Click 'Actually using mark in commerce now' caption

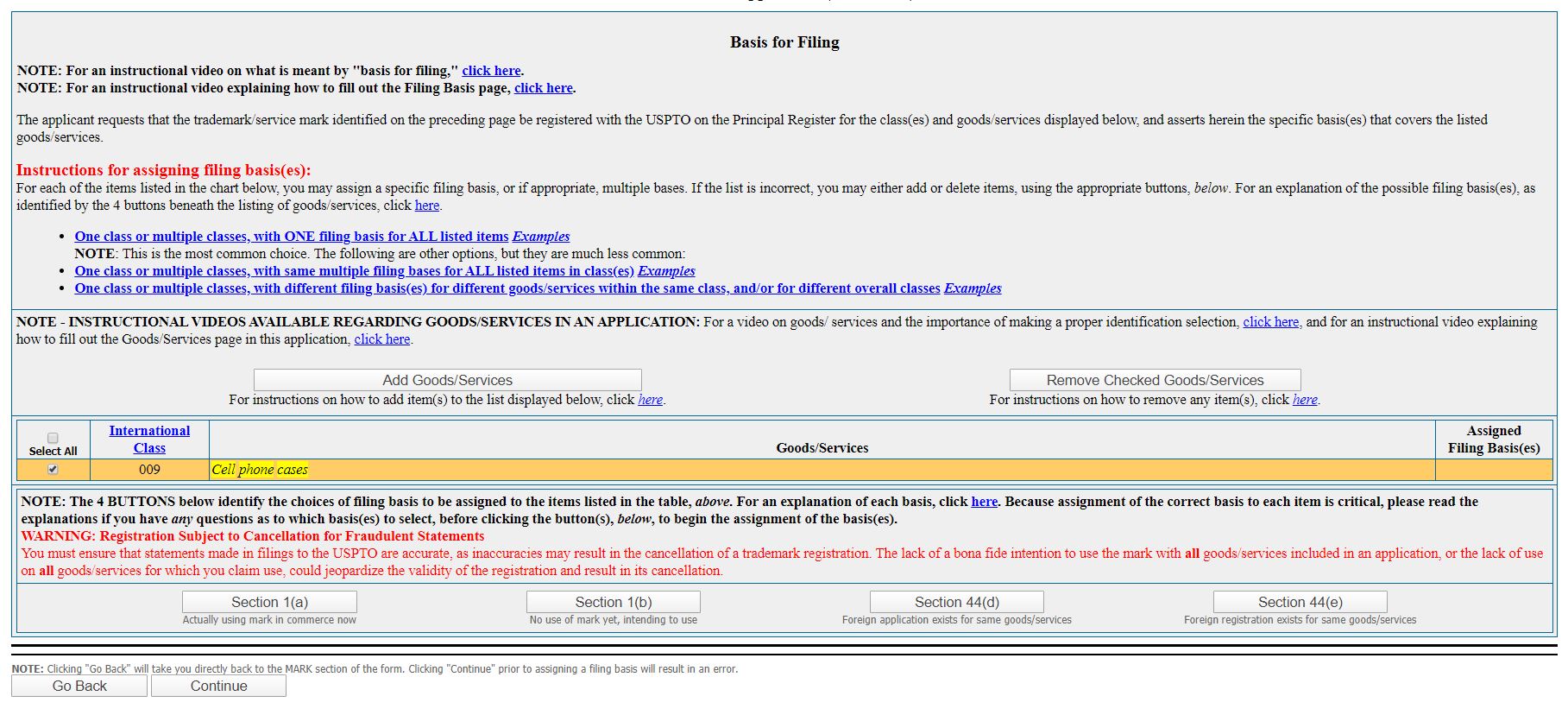pyautogui.click(x=269, y=620)
